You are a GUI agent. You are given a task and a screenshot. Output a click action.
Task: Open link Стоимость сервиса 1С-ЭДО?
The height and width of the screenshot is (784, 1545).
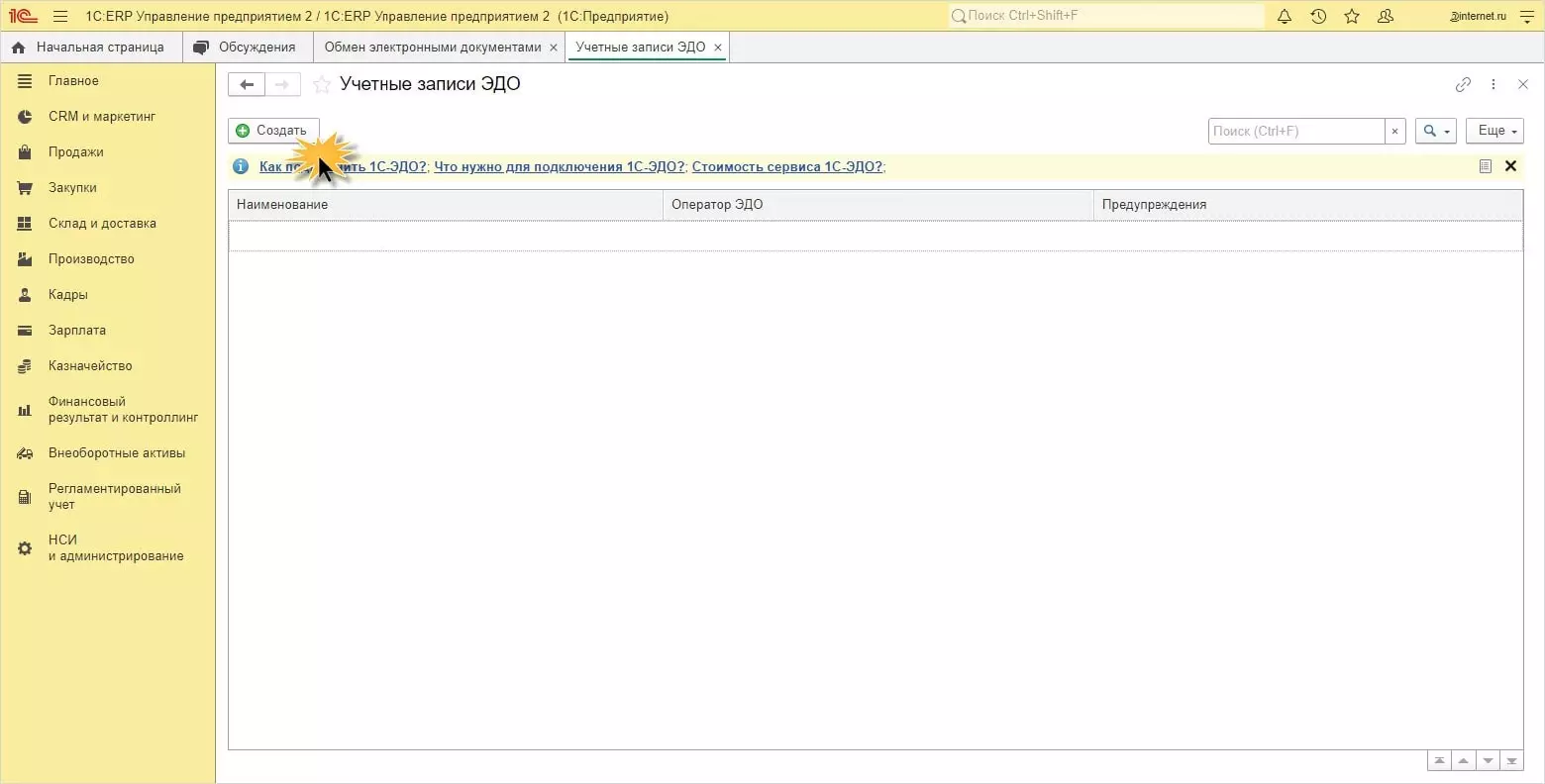pos(787,166)
